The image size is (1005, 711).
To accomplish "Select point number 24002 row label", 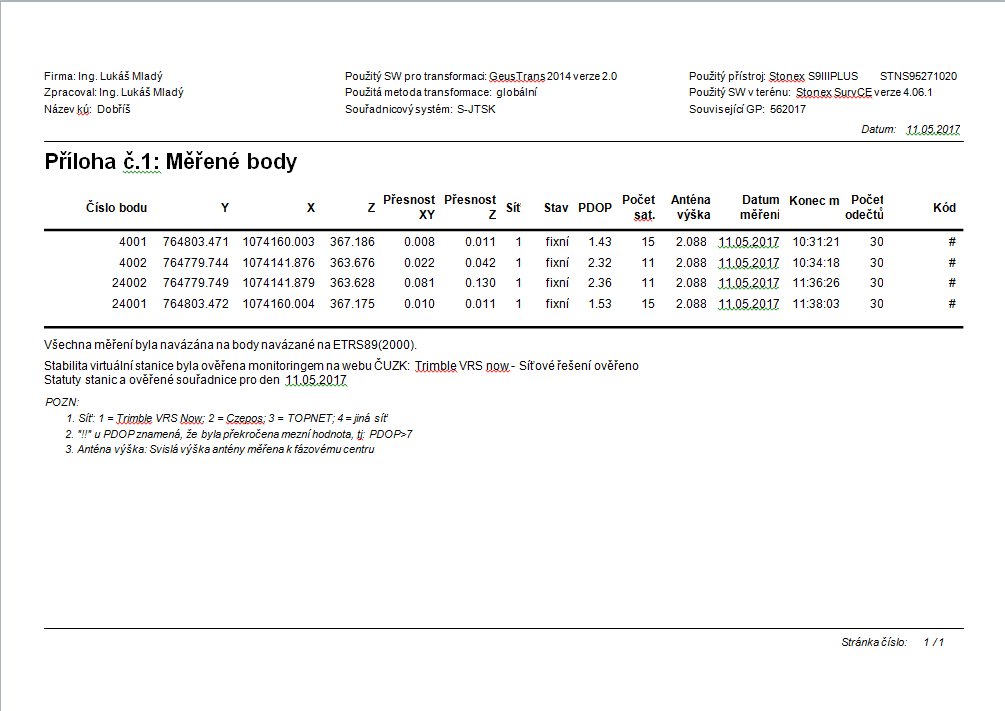I will coord(129,283).
